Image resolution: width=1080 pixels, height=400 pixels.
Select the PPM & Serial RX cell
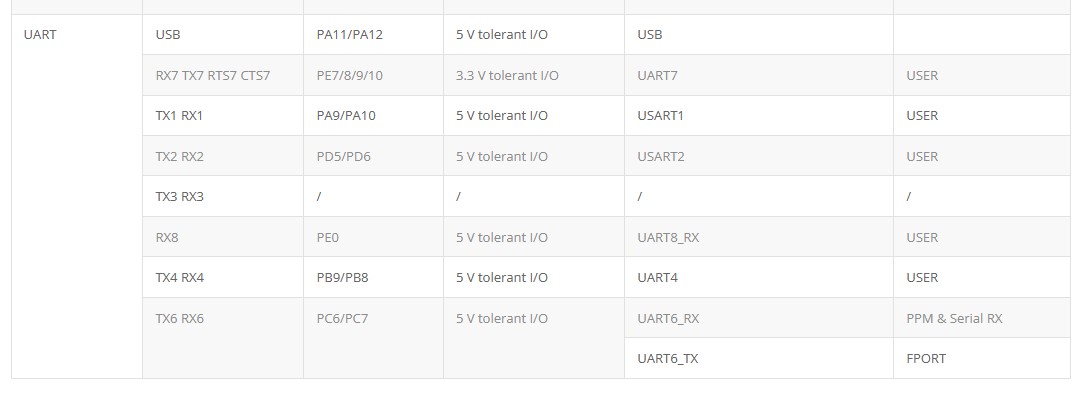tap(982, 318)
